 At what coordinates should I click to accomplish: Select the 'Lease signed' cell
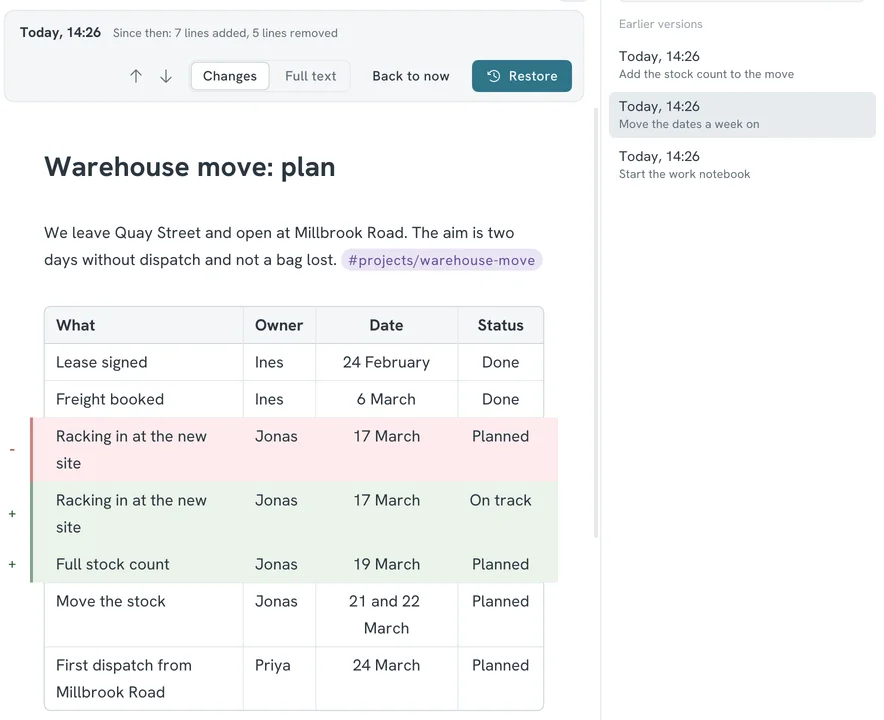[144, 362]
